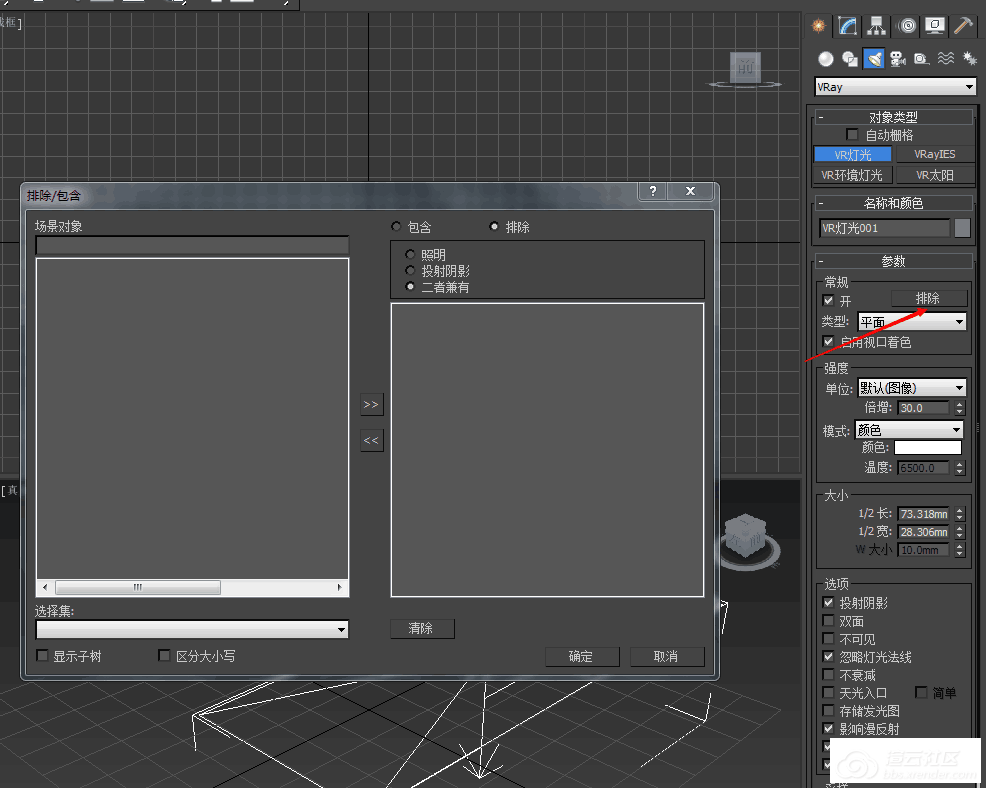This screenshot has width=986, height=788.
Task: Open the VRay light category dropdown
Action: (x=895, y=87)
